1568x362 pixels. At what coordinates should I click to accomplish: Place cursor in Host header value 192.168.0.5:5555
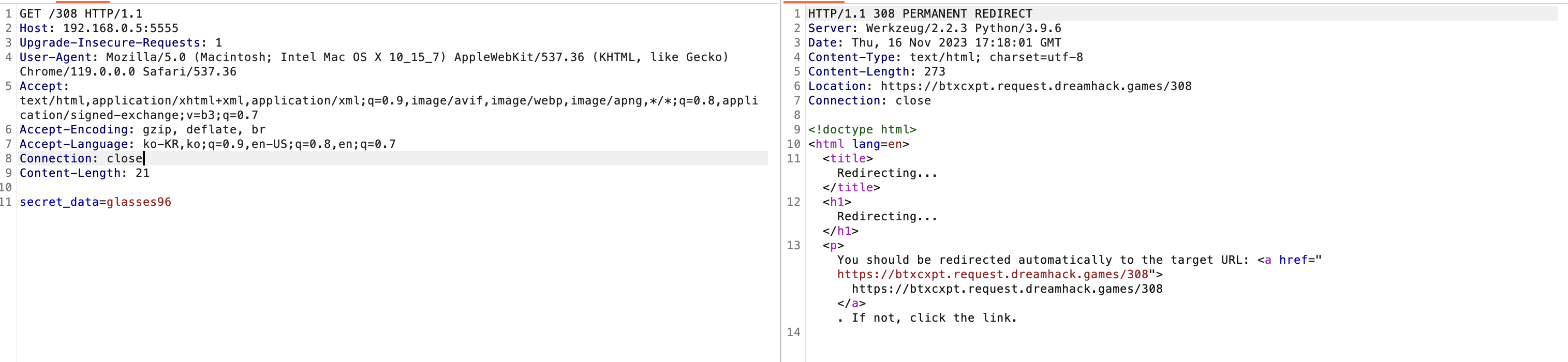121,28
